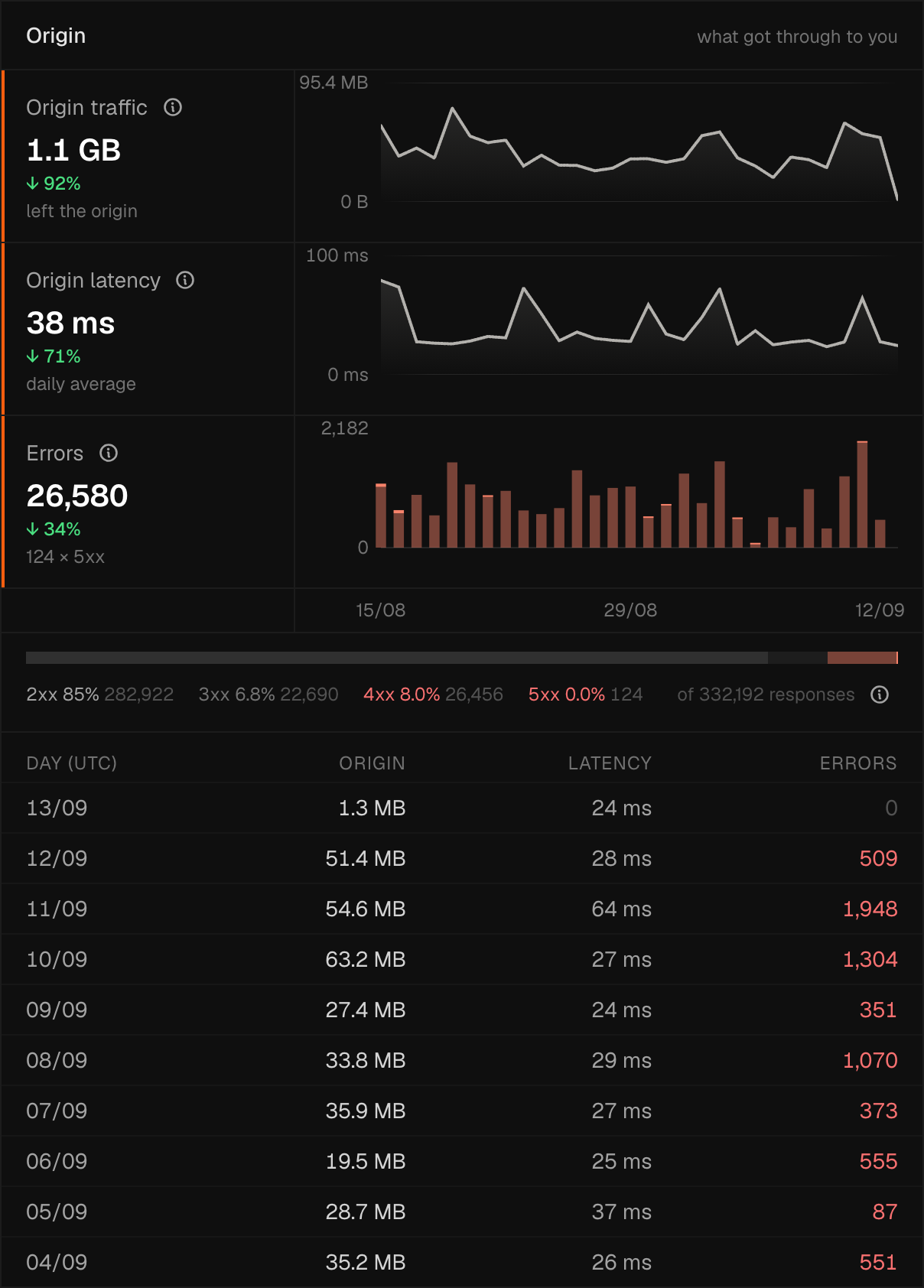Click the 28 ms latency value
This screenshot has height=1288, width=924.
click(621, 858)
